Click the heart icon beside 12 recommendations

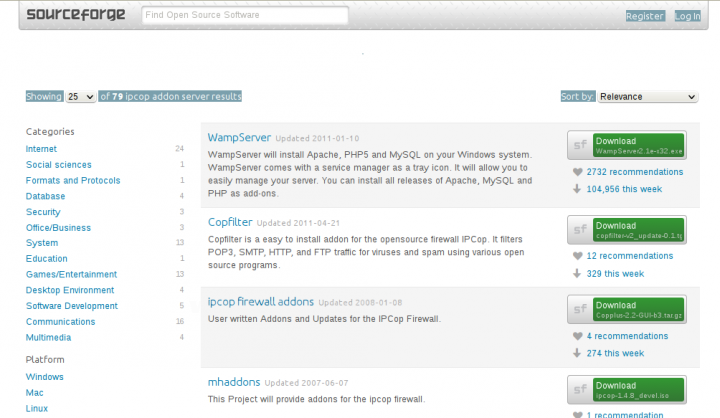coord(577,256)
